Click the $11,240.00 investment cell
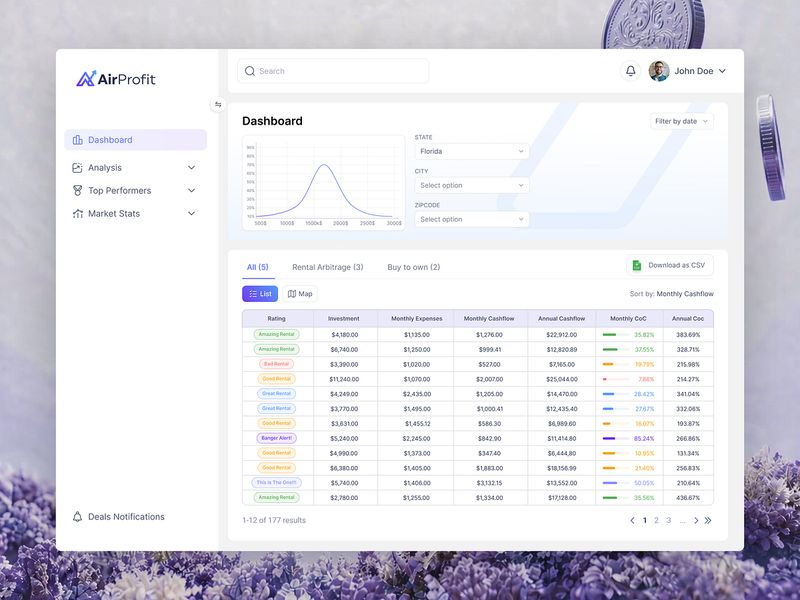This screenshot has height=600, width=800. 344,380
